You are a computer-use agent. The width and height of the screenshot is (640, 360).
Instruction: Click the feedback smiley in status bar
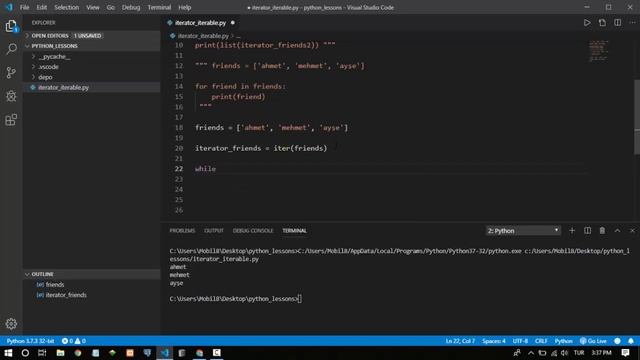(x=617, y=341)
